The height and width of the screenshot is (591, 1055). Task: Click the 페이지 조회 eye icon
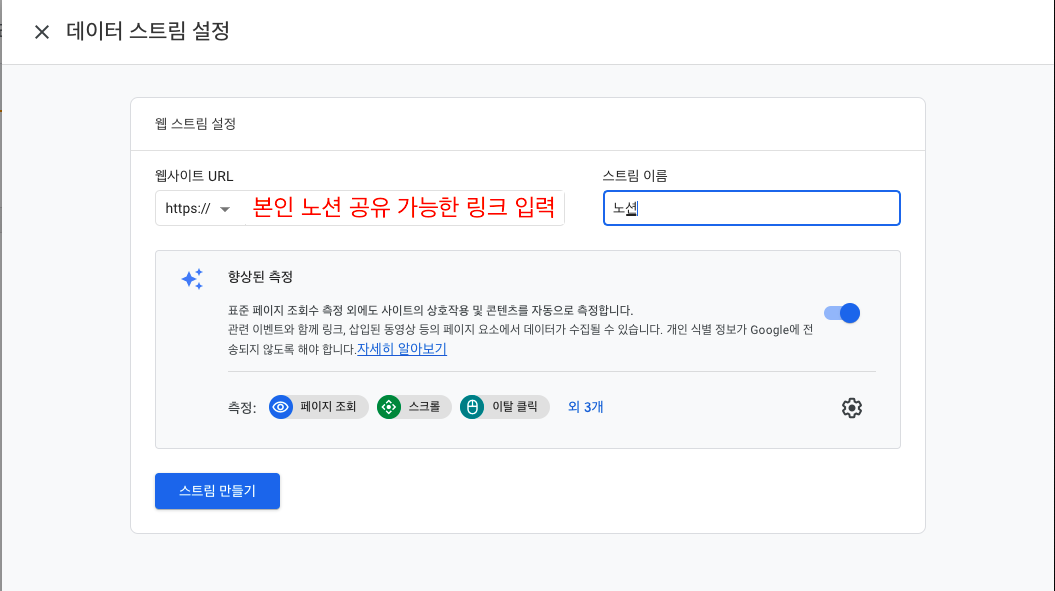281,407
